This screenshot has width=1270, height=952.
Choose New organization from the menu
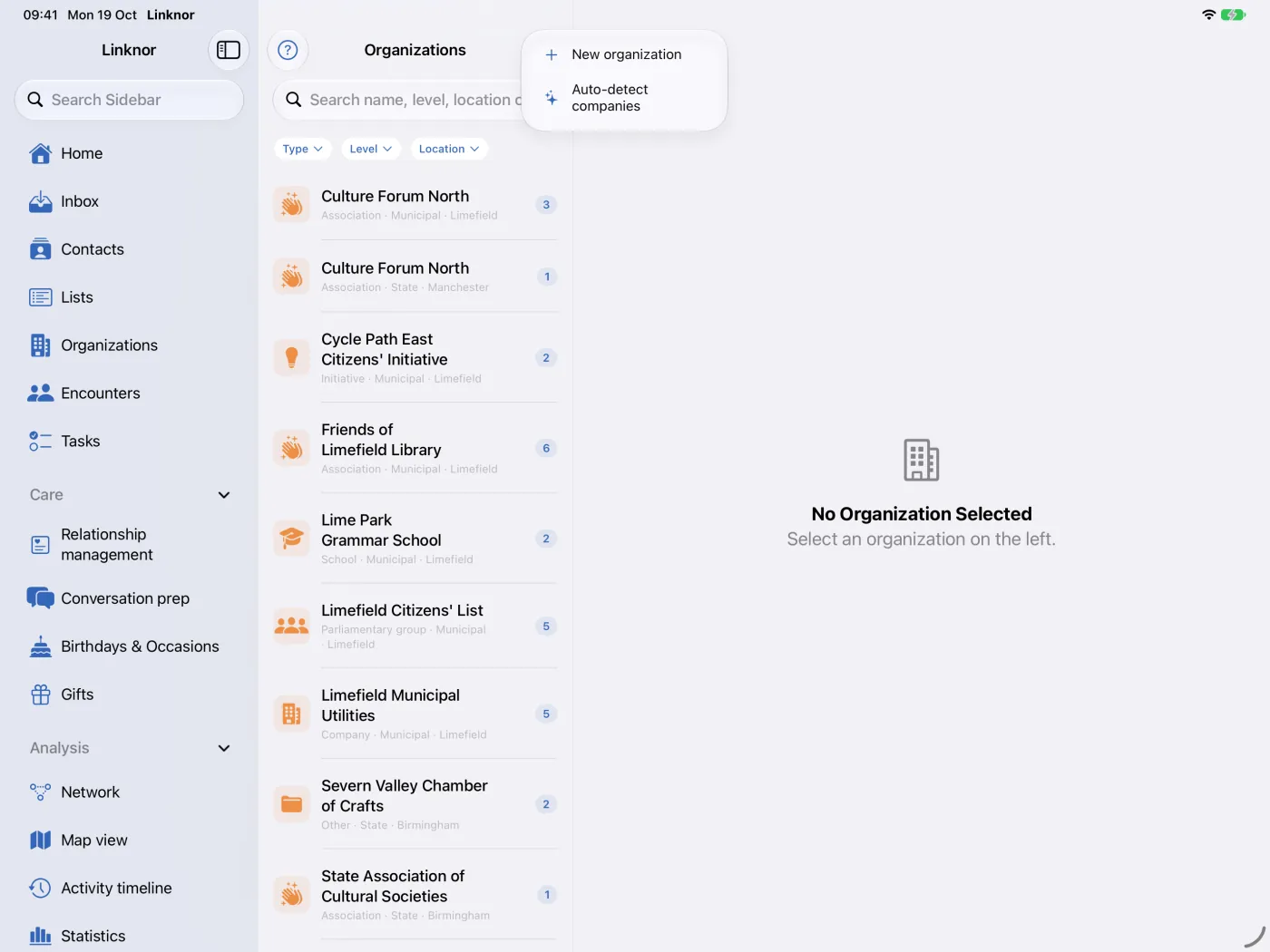(625, 54)
